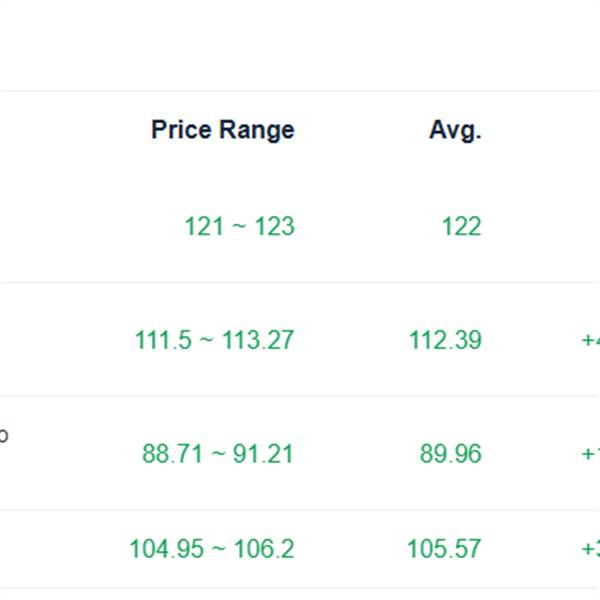Sort by the Avg. column header
This screenshot has height=600, width=600.
click(455, 130)
